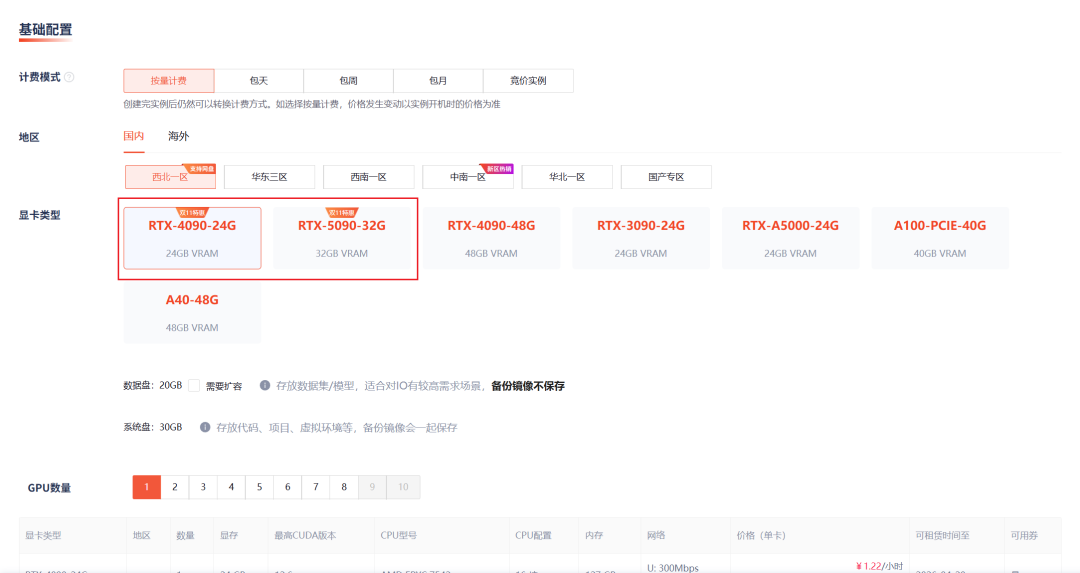Image resolution: width=1080 pixels, height=573 pixels.
Task: Click the disabled GPU数量 option 10
Action: click(403, 487)
